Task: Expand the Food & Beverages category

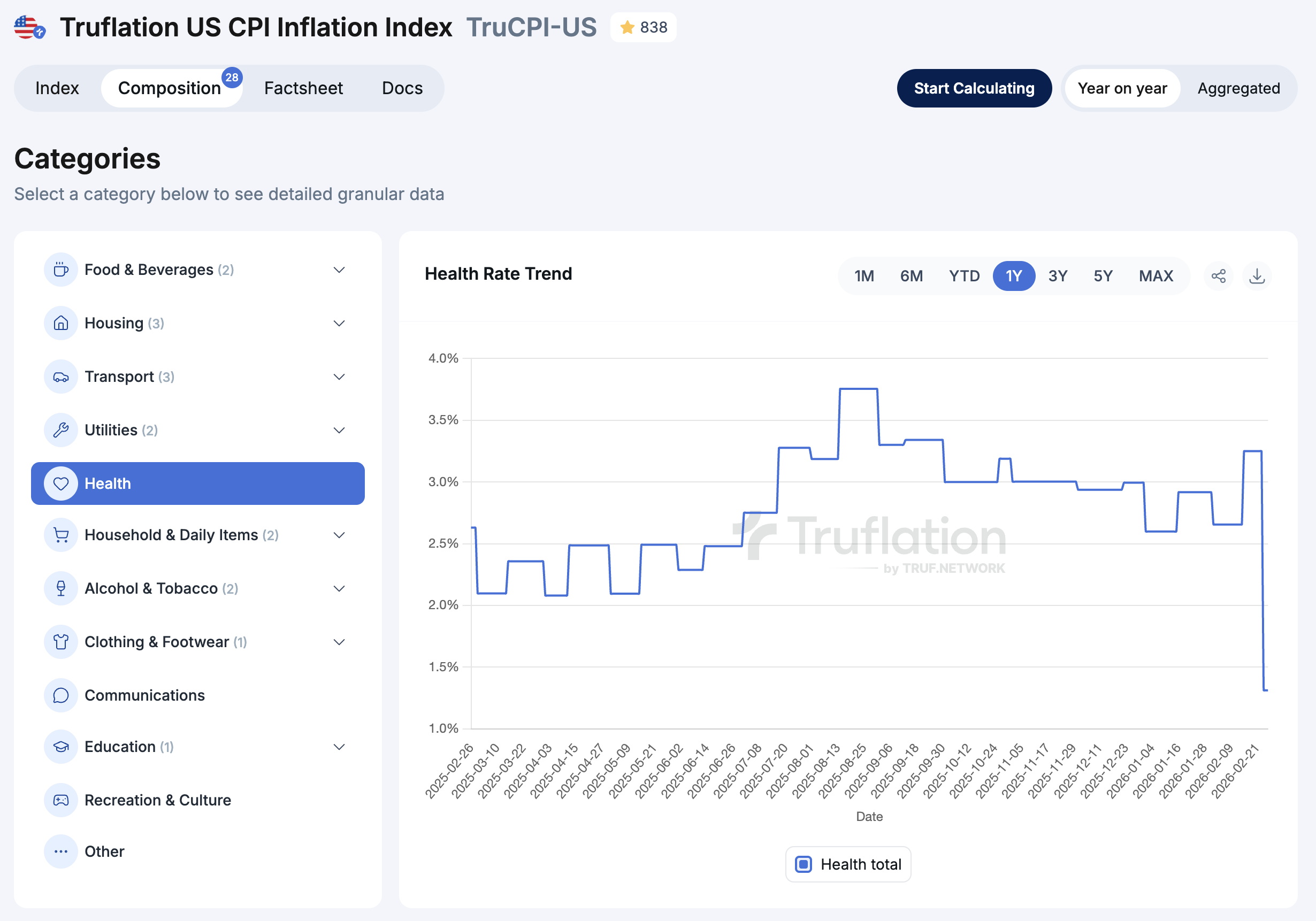Action: (x=339, y=270)
